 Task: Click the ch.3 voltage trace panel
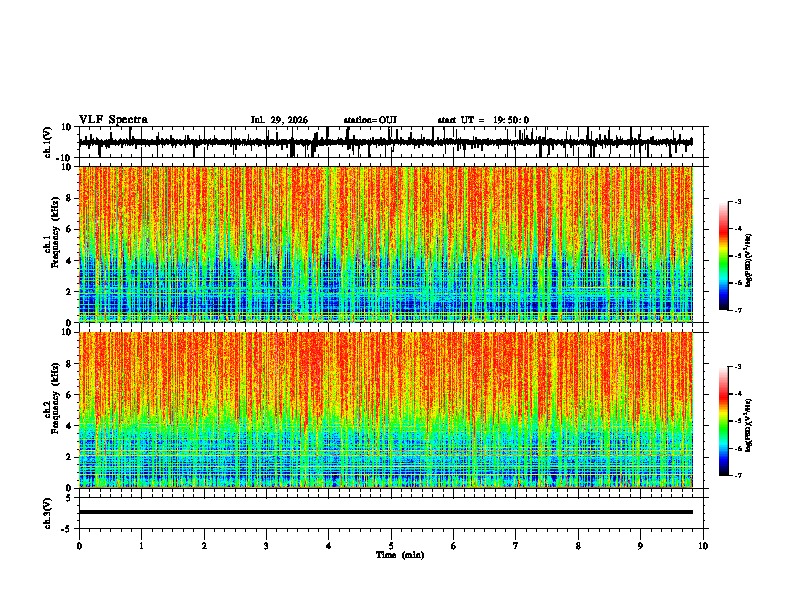coord(391,513)
